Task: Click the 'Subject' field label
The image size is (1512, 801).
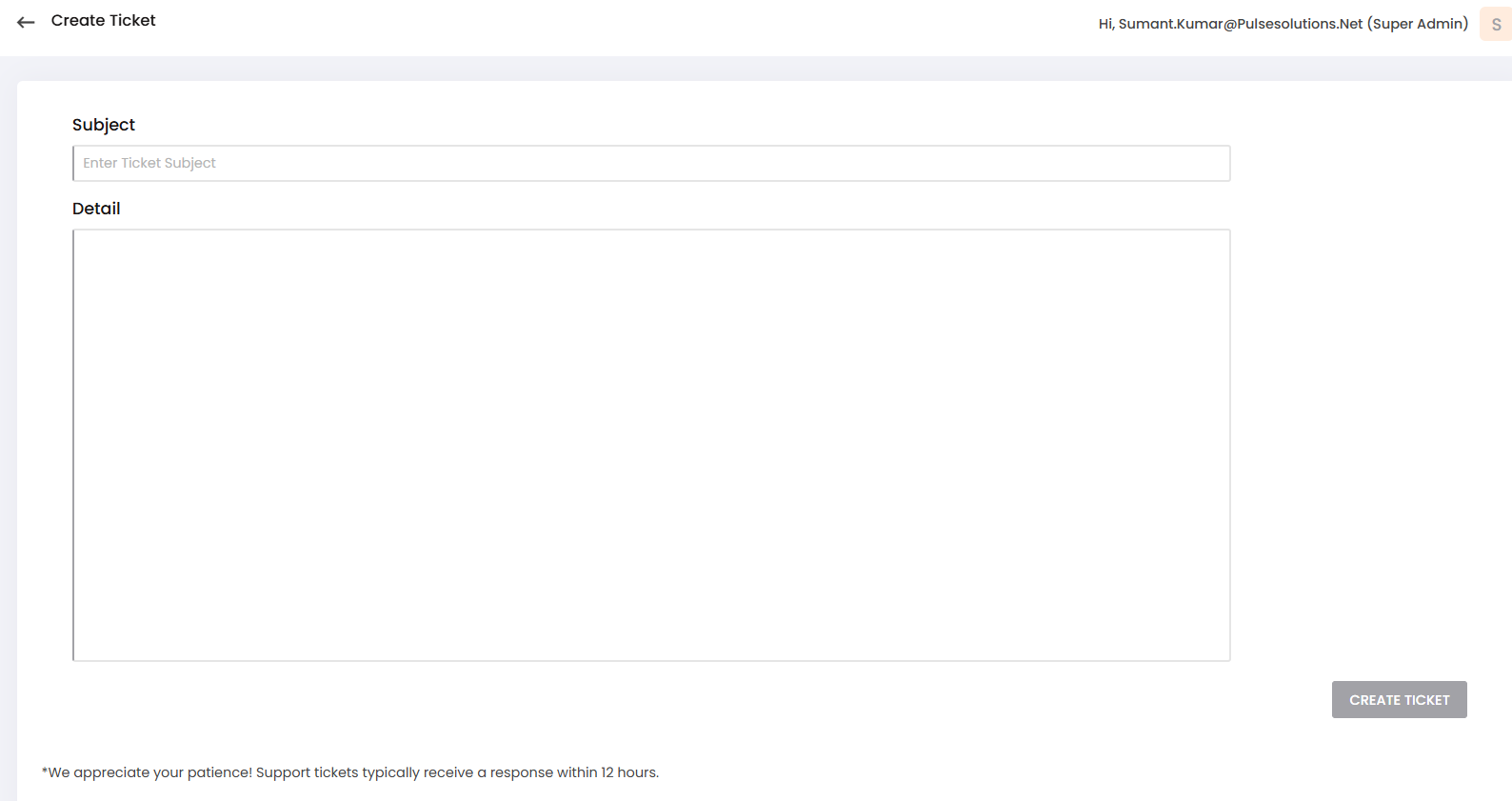Action: point(104,125)
